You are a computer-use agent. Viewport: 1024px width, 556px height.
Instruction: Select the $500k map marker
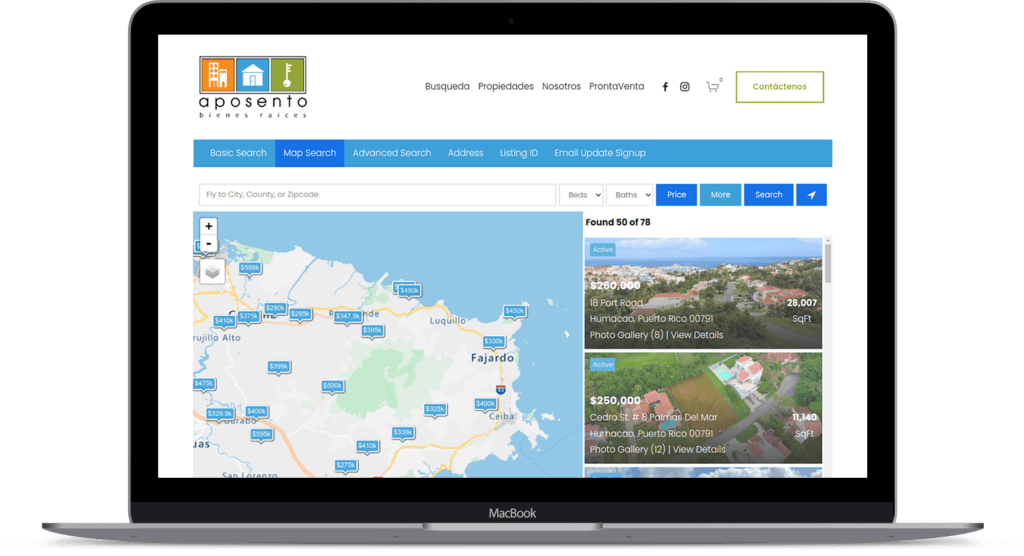332,385
